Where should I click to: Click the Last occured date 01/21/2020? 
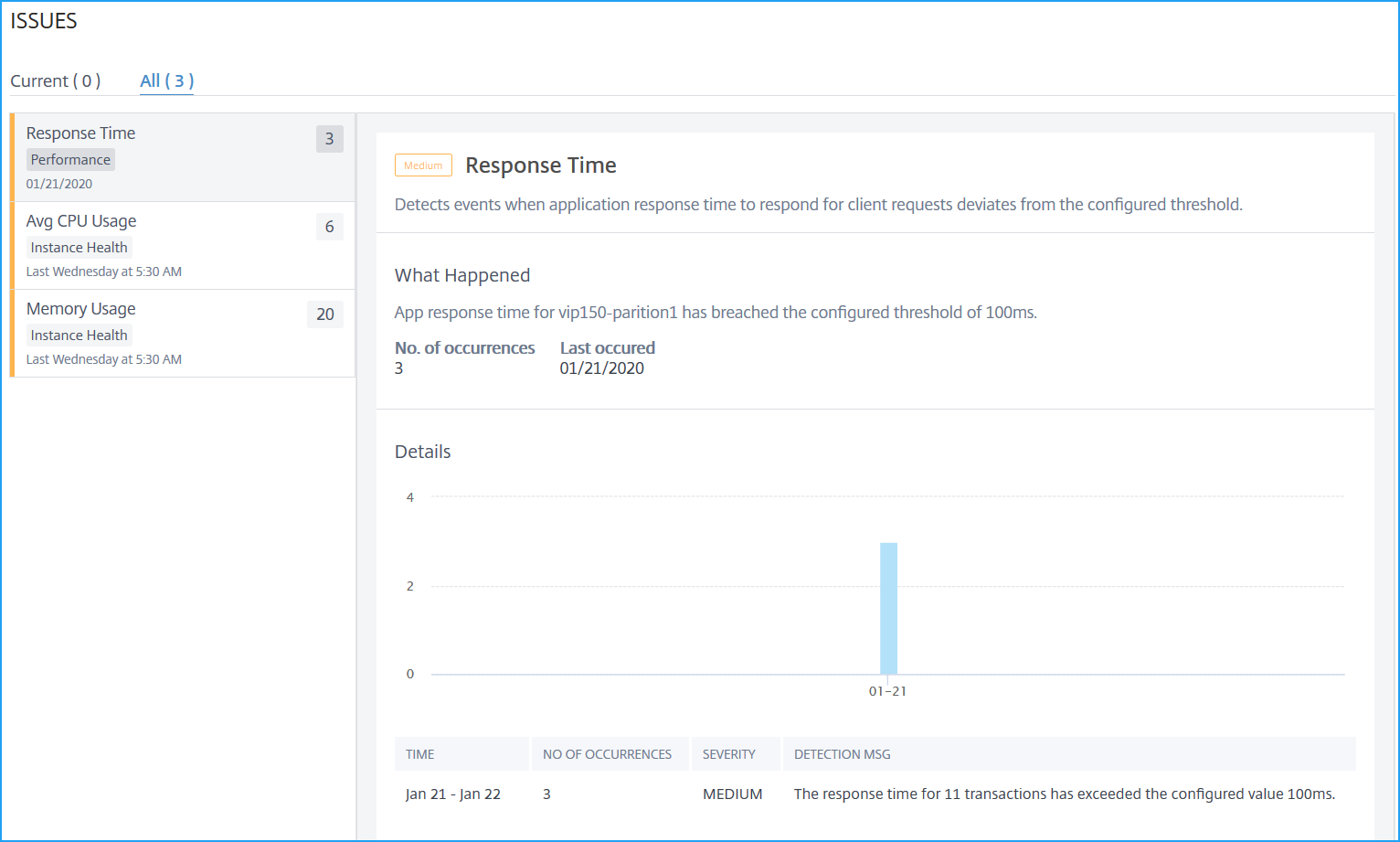coord(602,368)
